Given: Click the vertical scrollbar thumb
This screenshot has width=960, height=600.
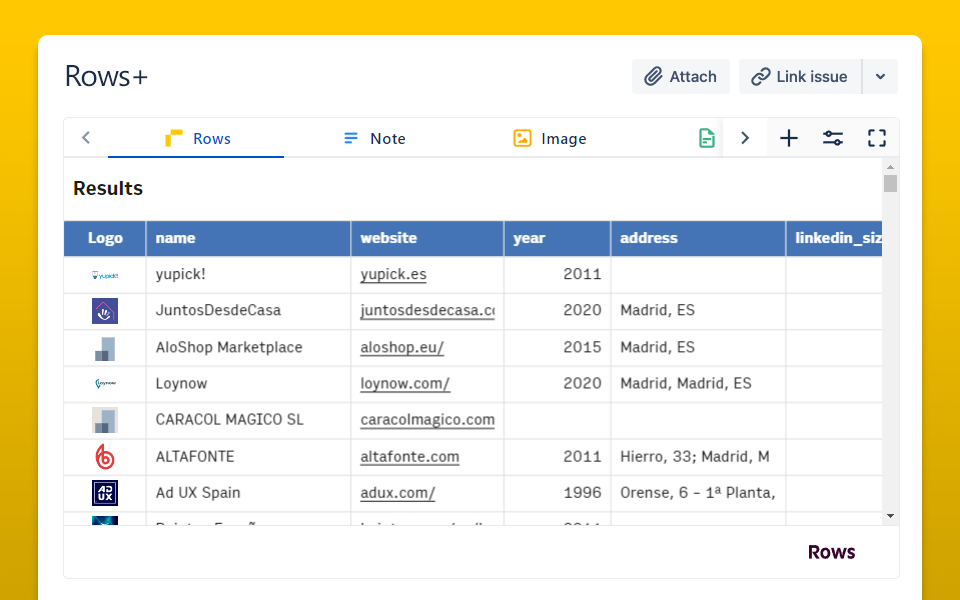Looking at the screenshot, I should [x=890, y=183].
